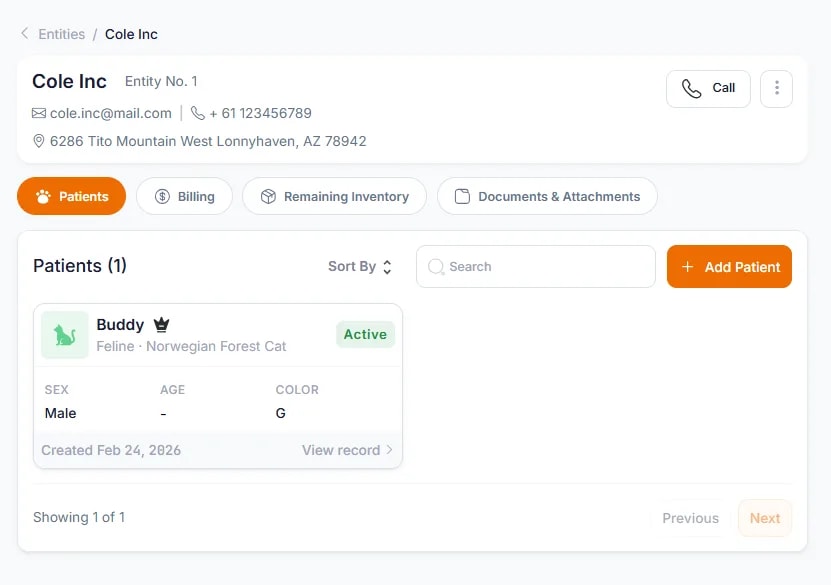The image size is (831, 585).
Task: Click the Showing 1 of 1 text
Action: [x=79, y=517]
